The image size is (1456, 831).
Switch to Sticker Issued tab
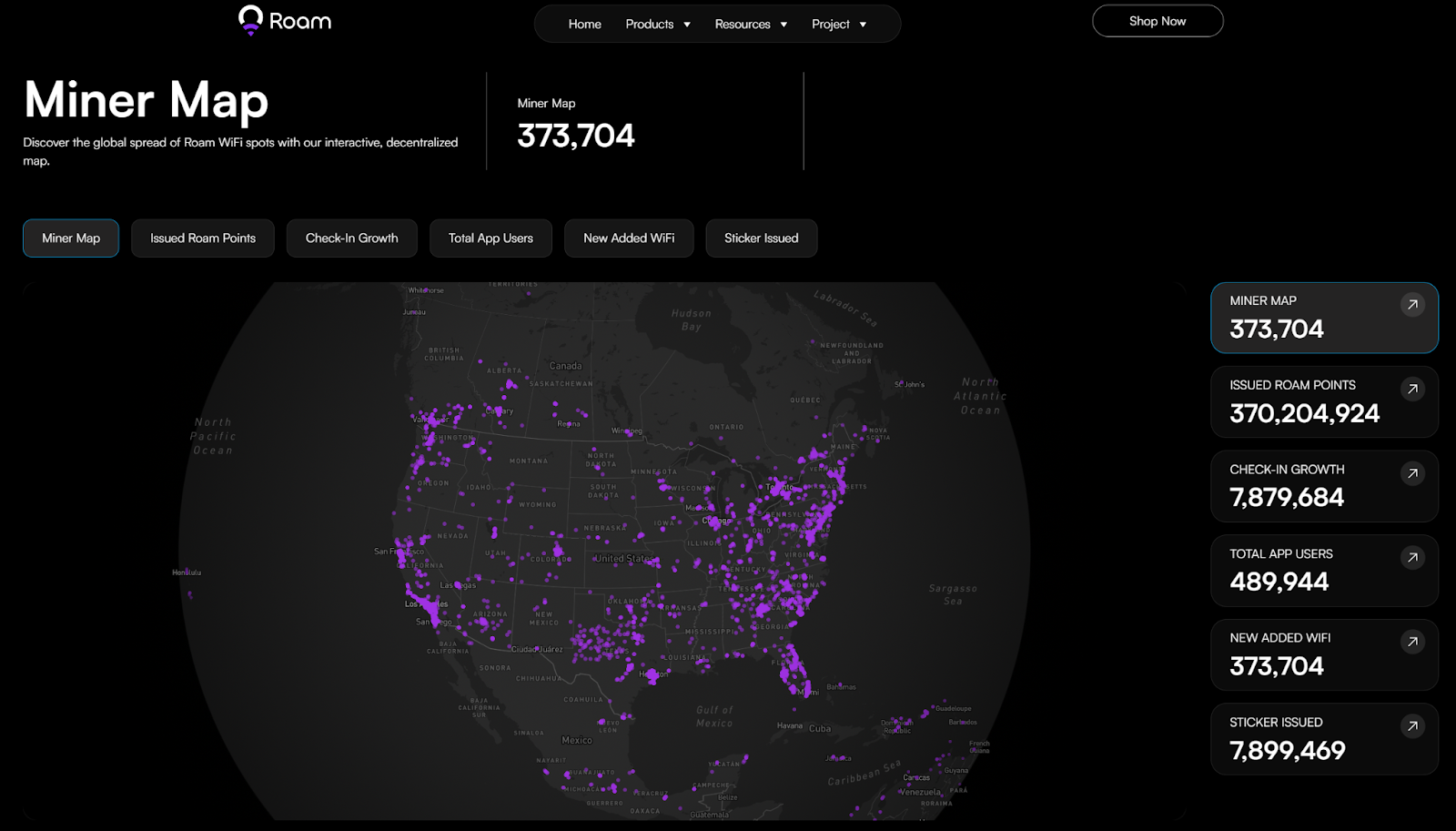coord(762,238)
